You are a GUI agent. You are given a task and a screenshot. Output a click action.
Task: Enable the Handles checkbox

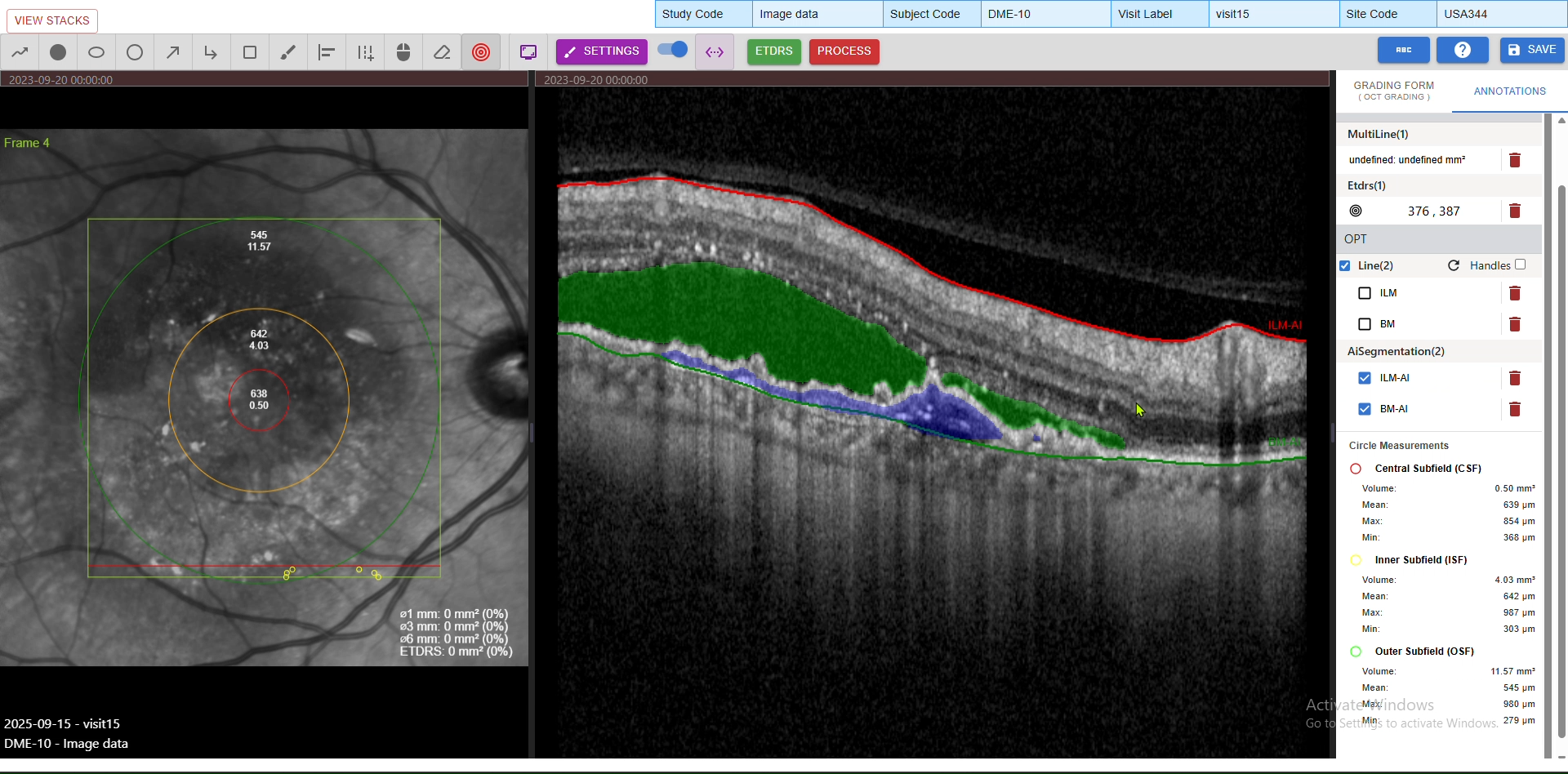click(1520, 265)
